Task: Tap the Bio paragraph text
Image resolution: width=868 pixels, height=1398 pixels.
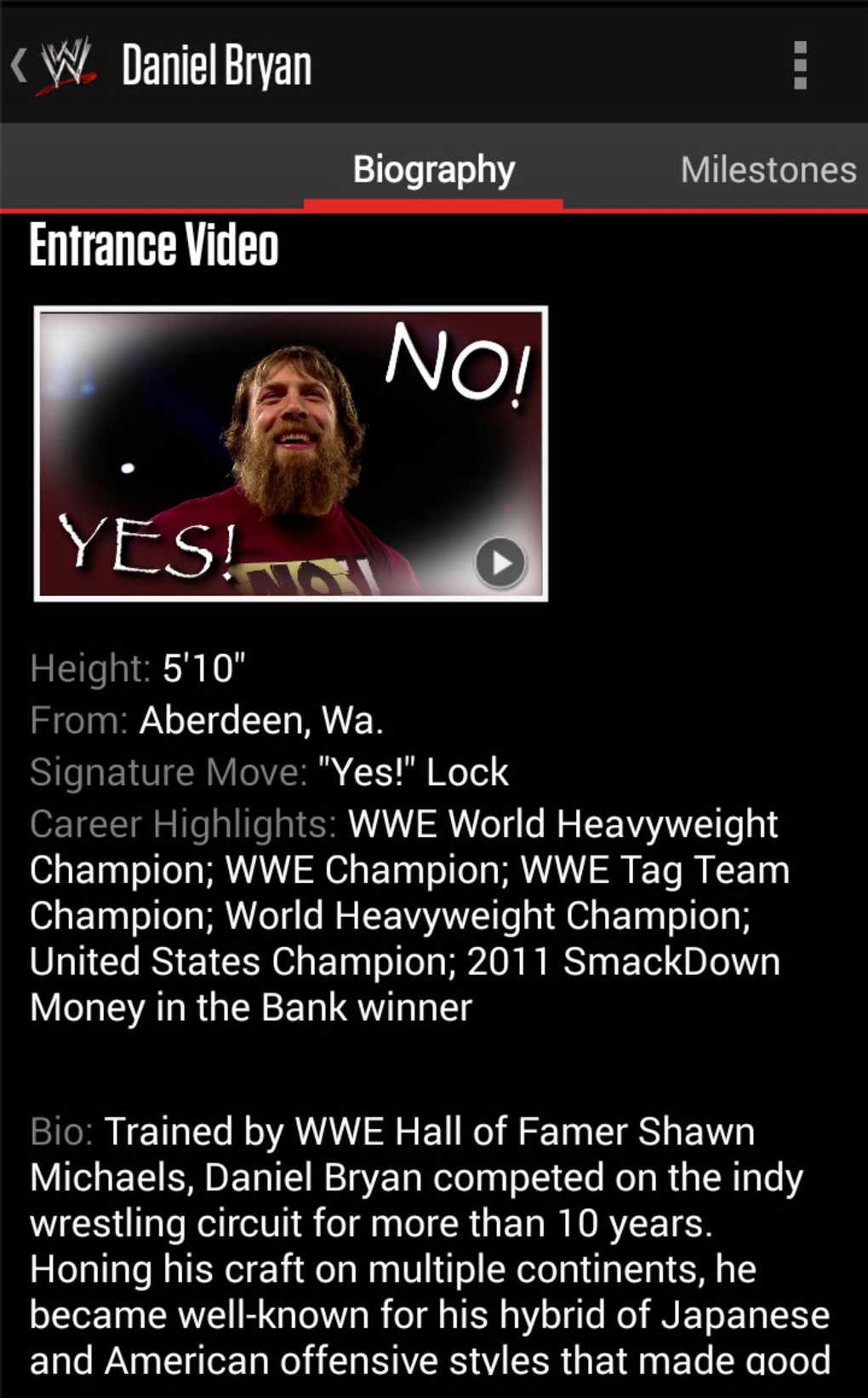Action: click(x=430, y=1246)
